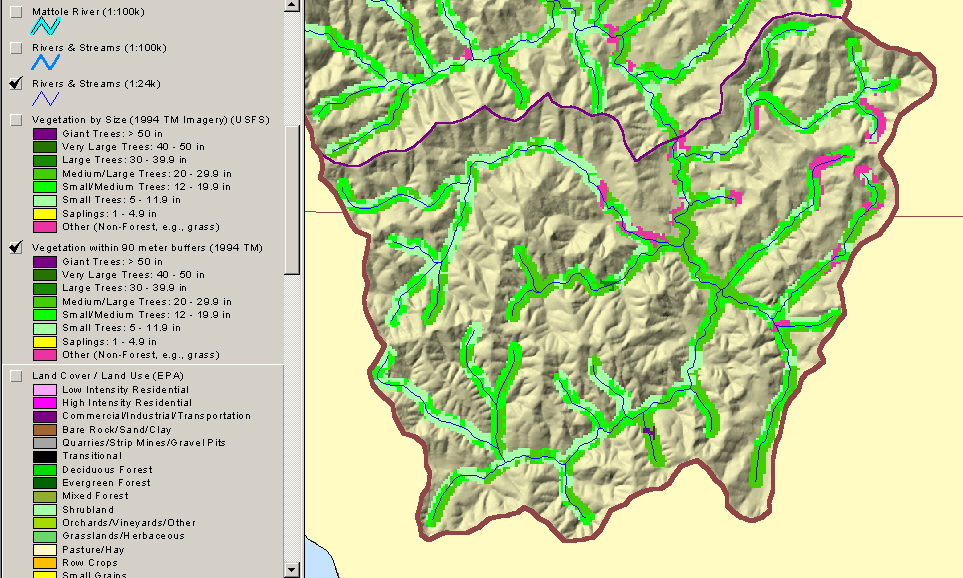Select Large Trees swatch under 90 meter buffers
Image resolution: width=963 pixels, height=578 pixels.
(45, 288)
